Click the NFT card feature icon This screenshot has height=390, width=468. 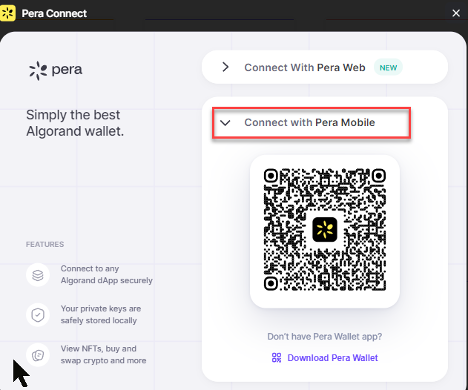(x=38, y=355)
